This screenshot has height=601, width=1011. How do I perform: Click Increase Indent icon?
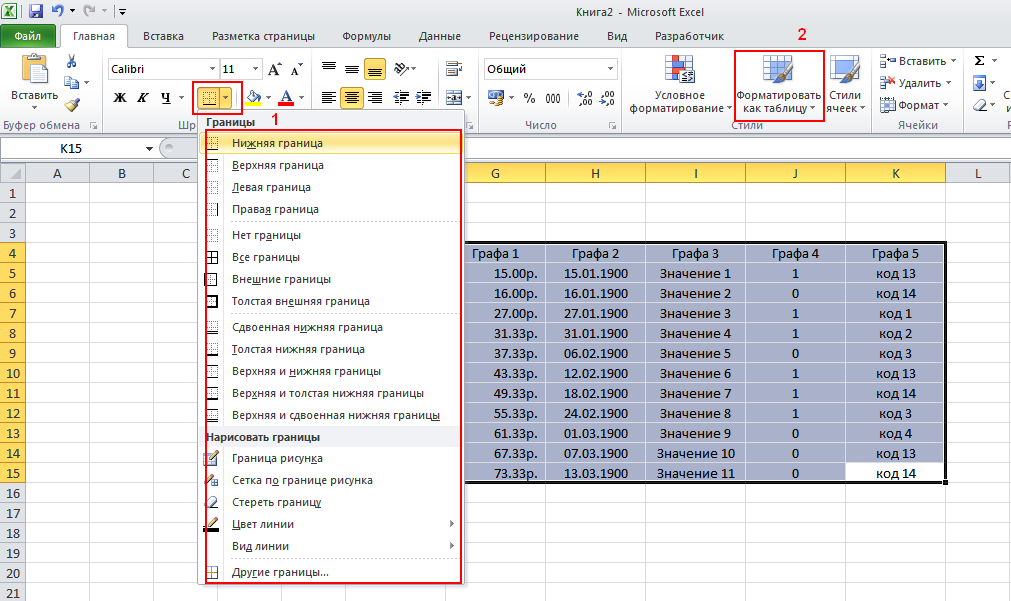[x=424, y=98]
